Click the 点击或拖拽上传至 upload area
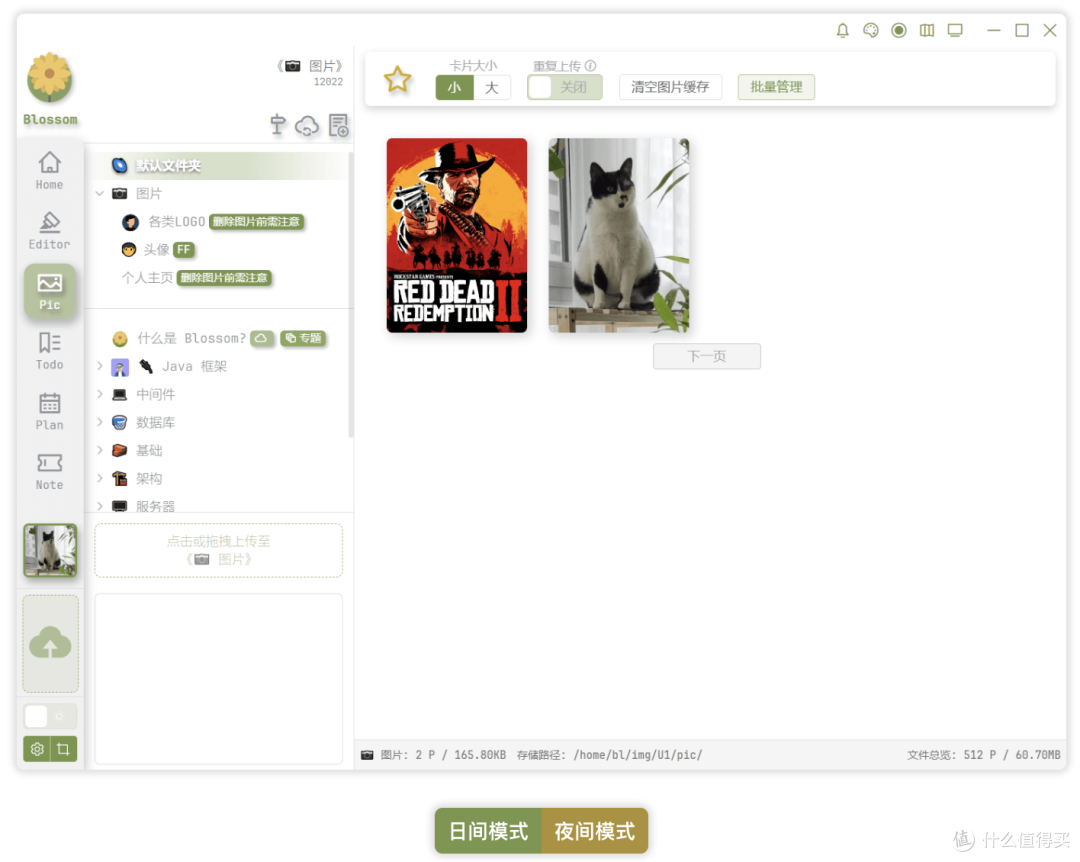Screen dimensions: 1080x862 [x=218, y=551]
